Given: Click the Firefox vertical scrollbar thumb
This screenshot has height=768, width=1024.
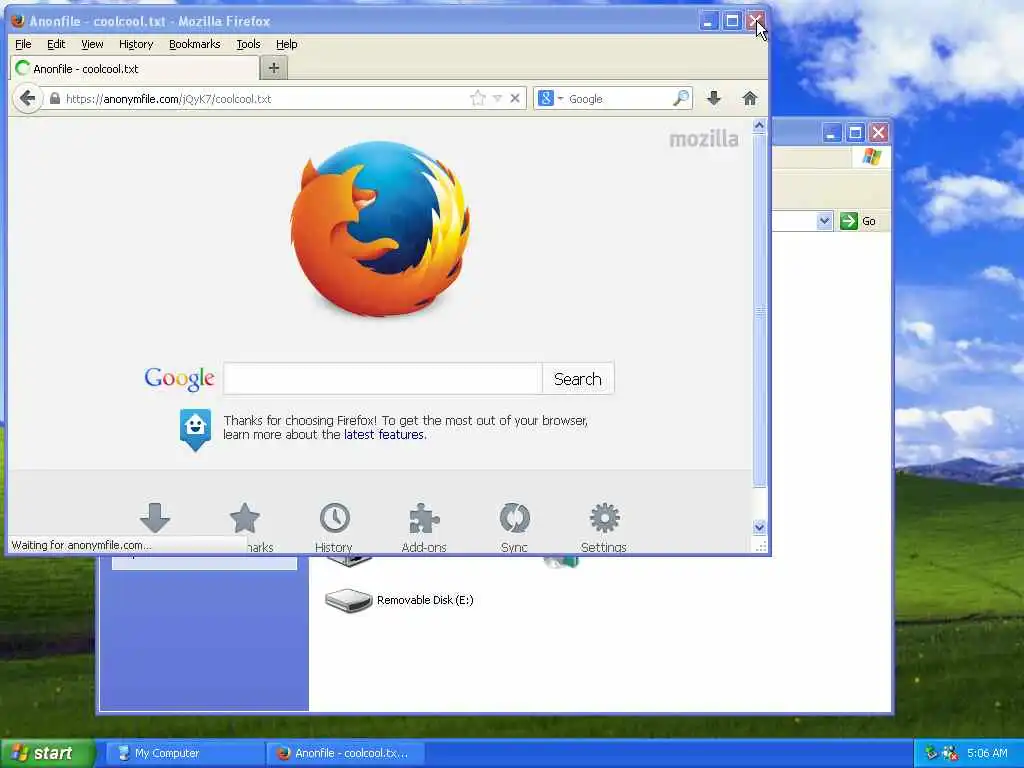Looking at the screenshot, I should (759, 311).
